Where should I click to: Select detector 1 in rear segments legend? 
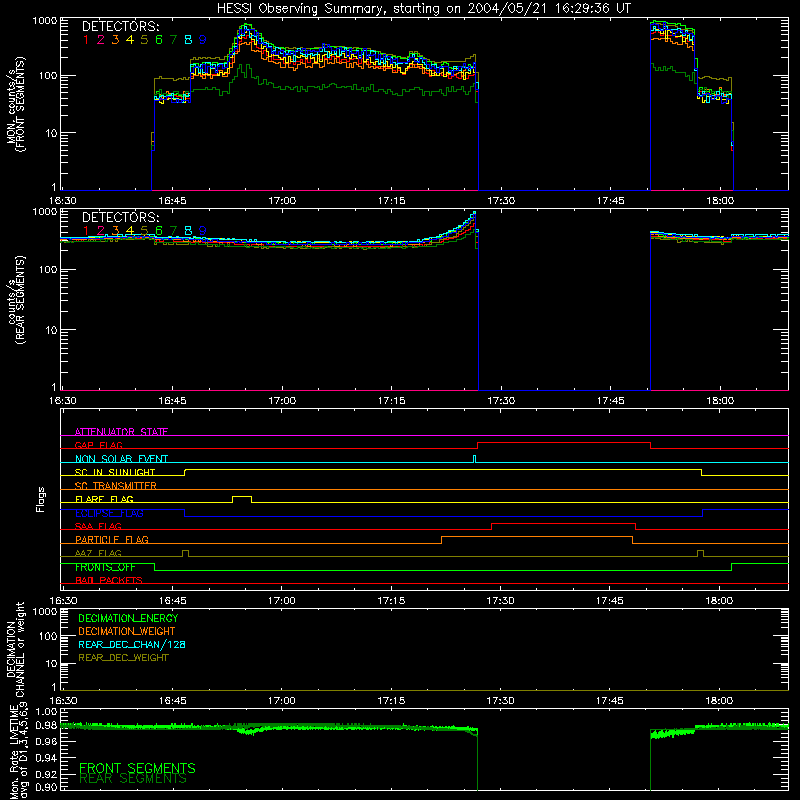(86, 231)
